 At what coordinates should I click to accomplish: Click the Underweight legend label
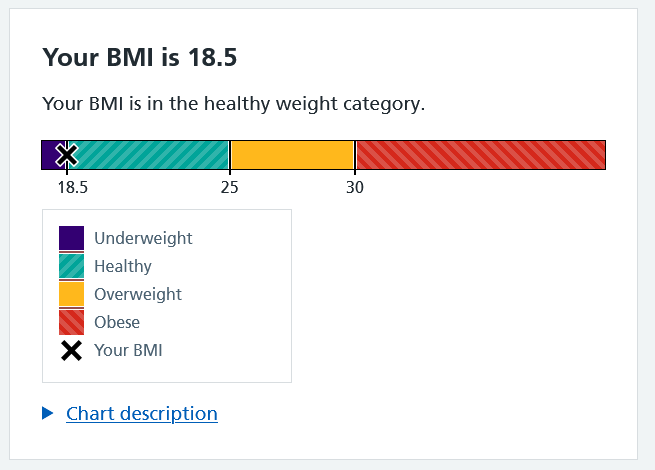(143, 238)
